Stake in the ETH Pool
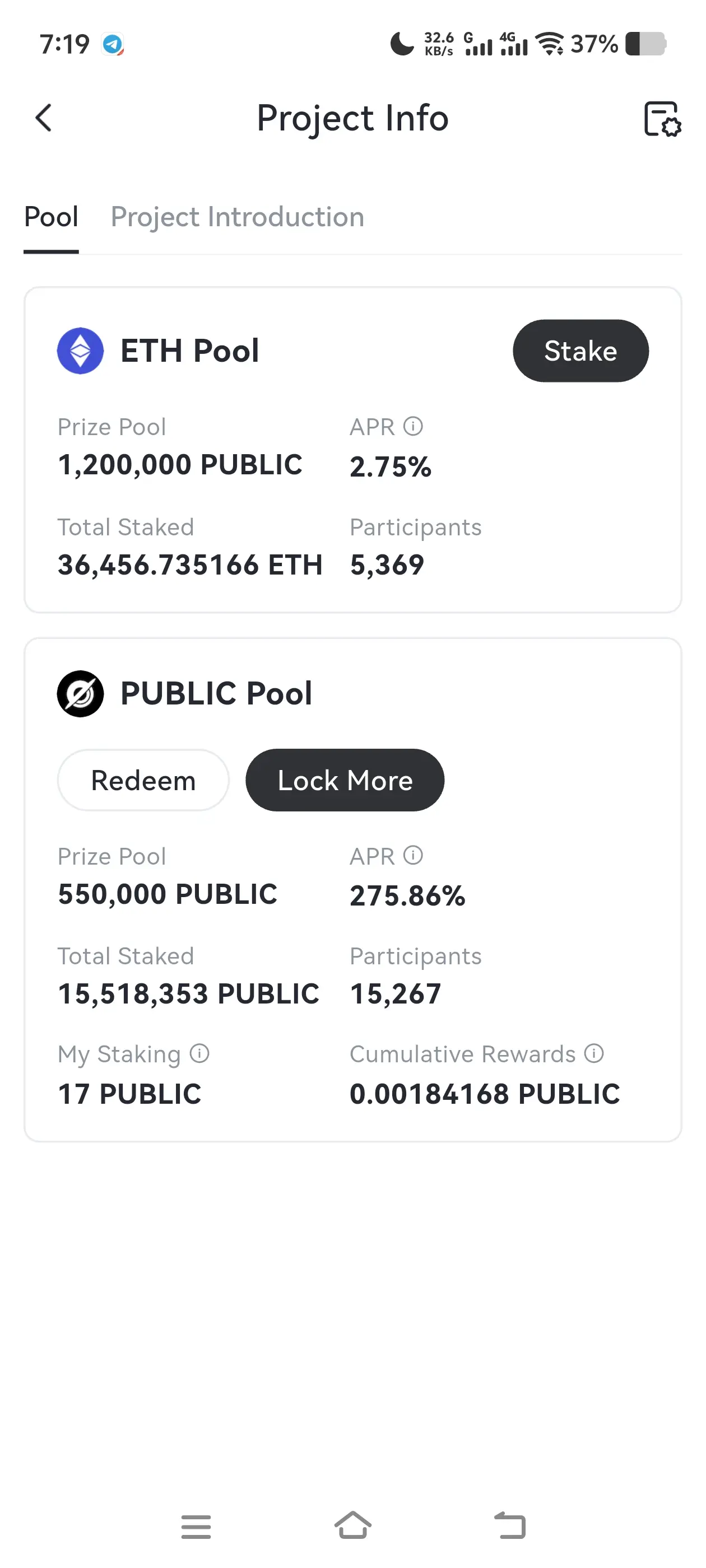 coord(580,351)
